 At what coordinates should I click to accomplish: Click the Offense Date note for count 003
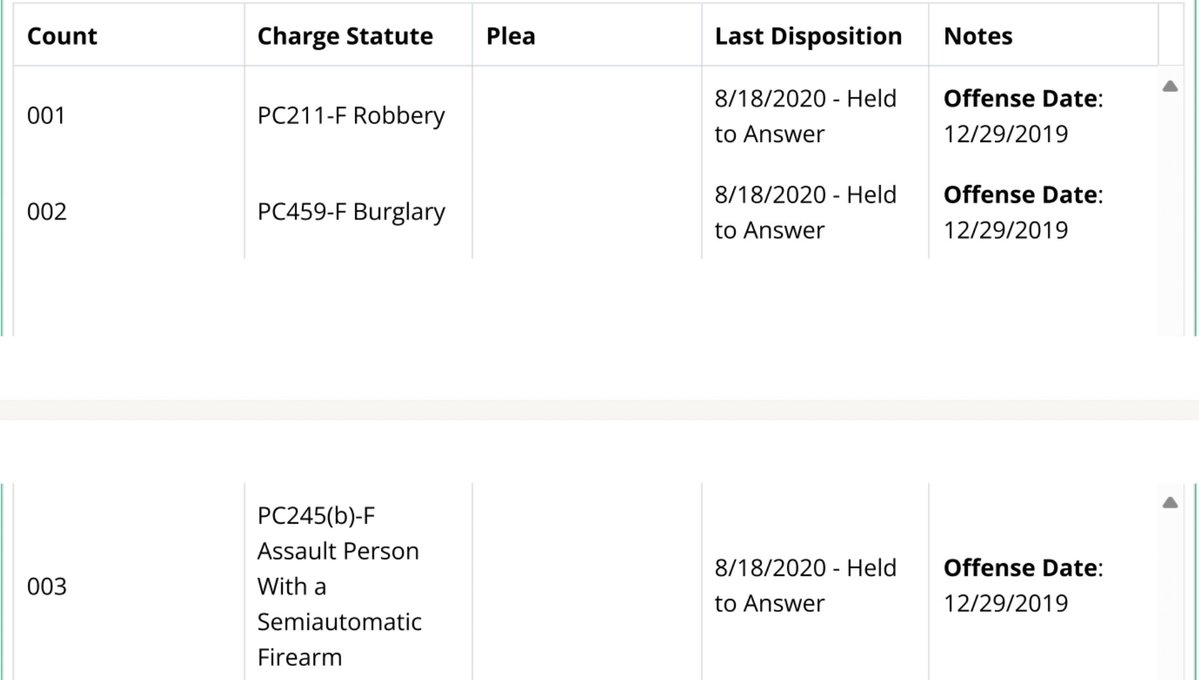[1022, 586]
